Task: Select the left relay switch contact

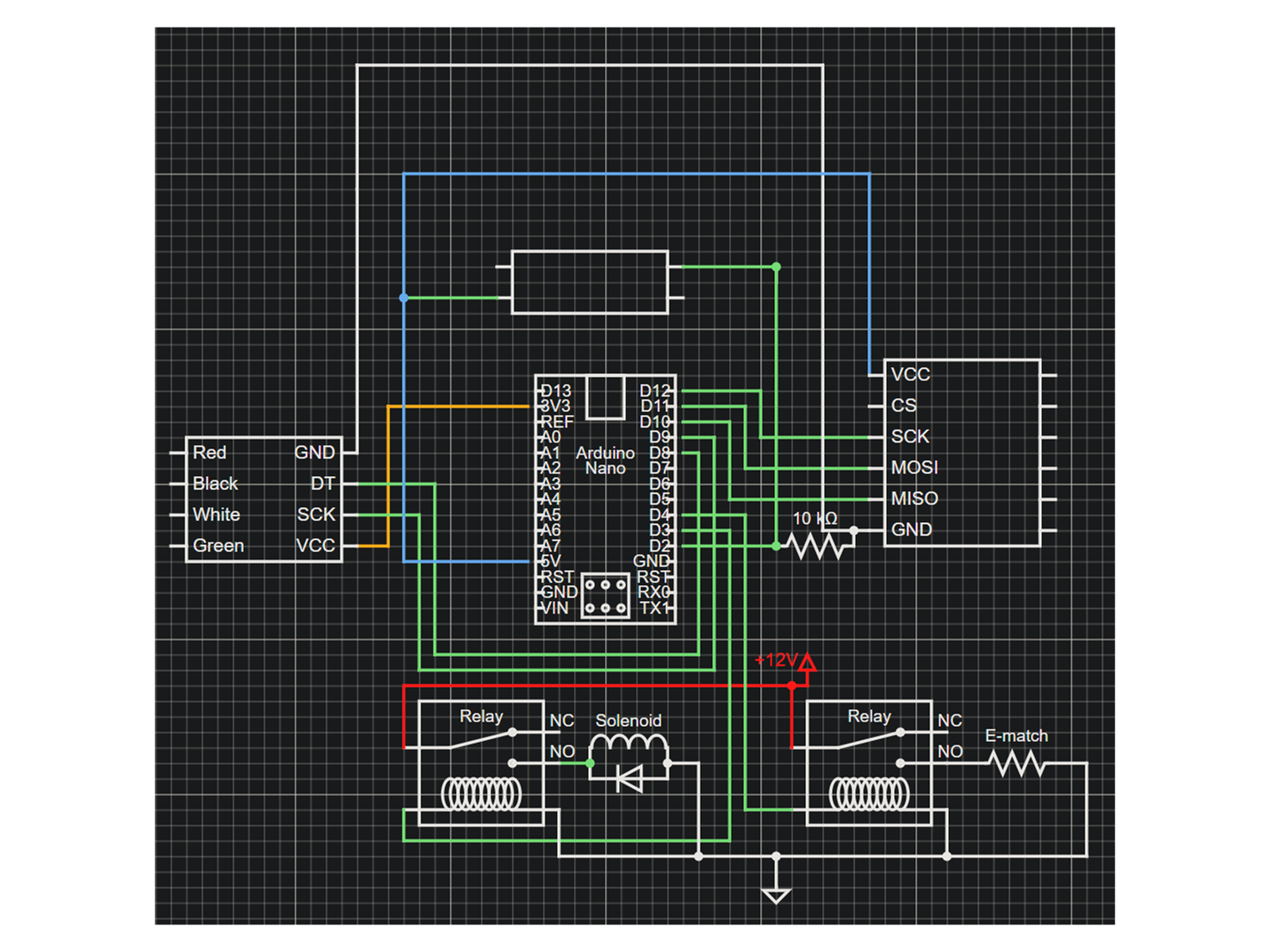Action: tap(482, 739)
